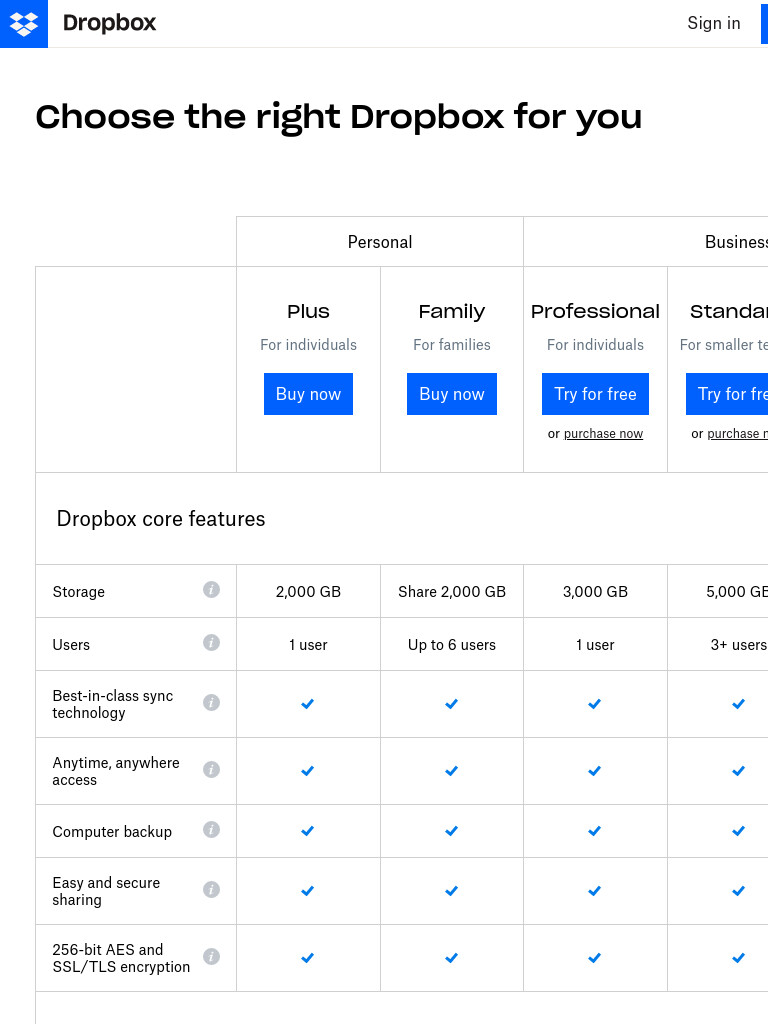768x1024 pixels.
Task: Click the Storage row label
Action: [78, 592]
